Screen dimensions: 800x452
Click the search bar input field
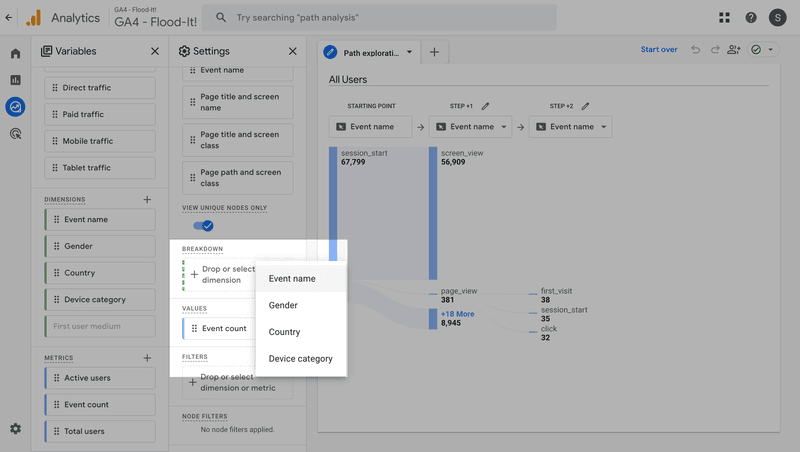(380, 17)
